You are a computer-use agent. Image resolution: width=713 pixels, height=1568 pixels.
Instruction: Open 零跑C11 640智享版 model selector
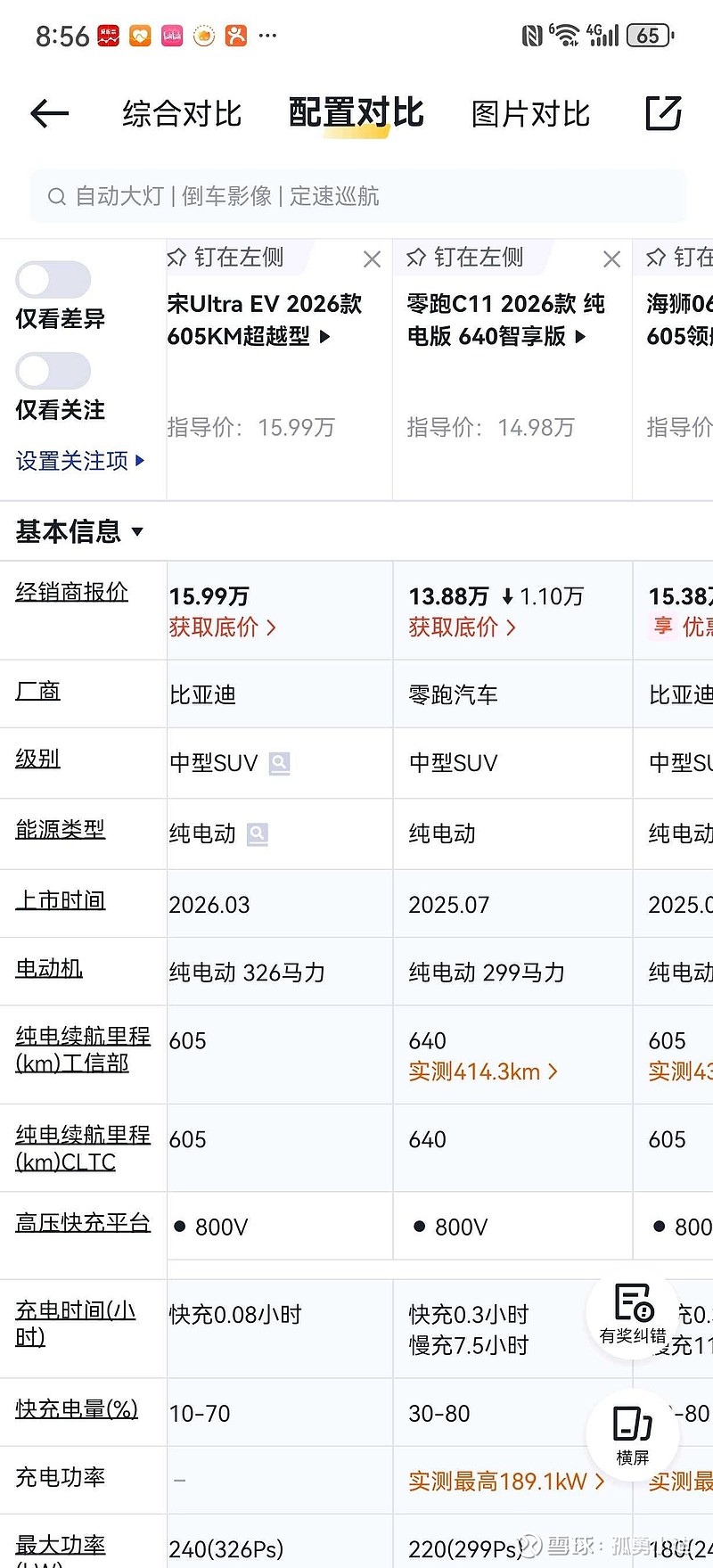505,320
